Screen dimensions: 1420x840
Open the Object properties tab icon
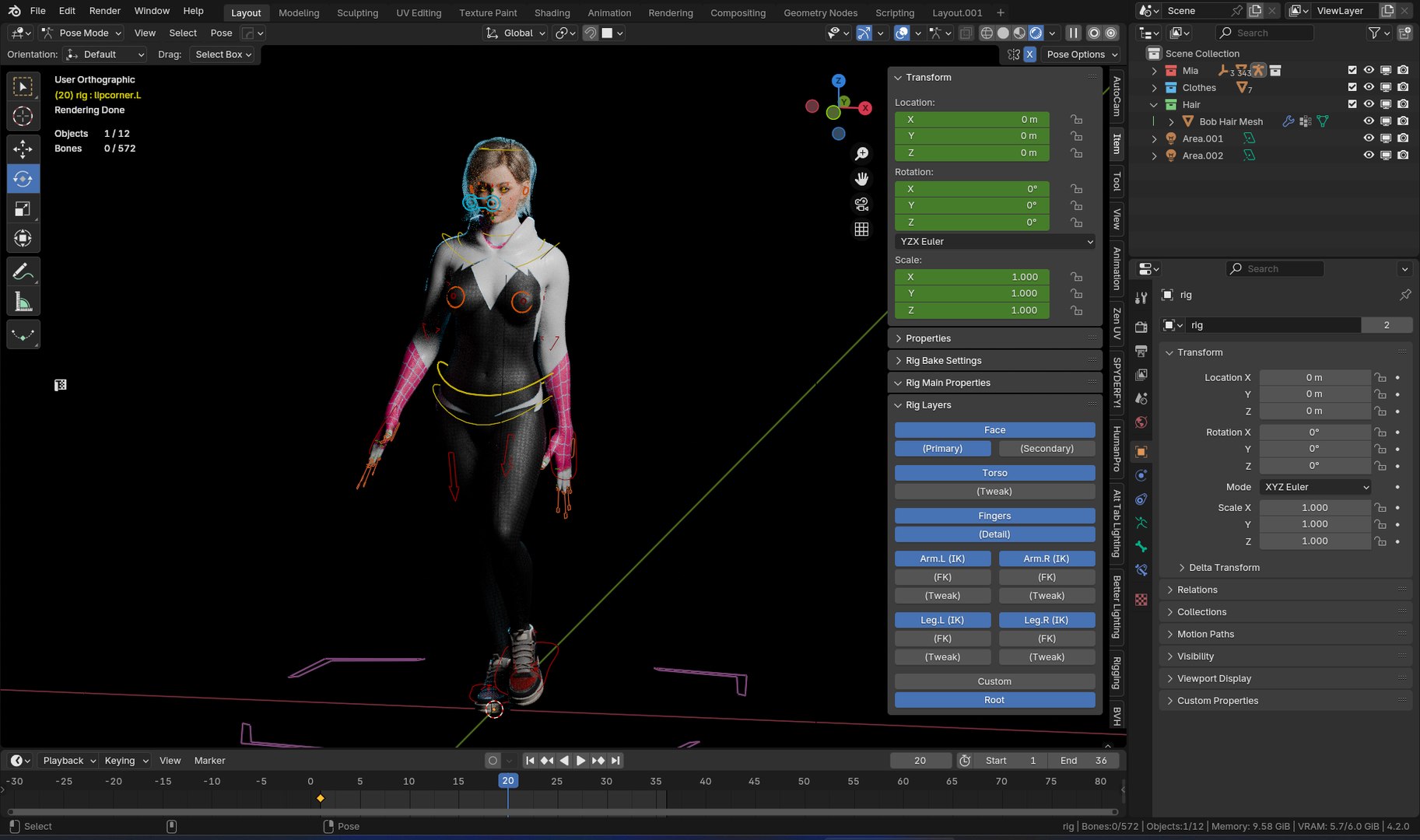1141,452
